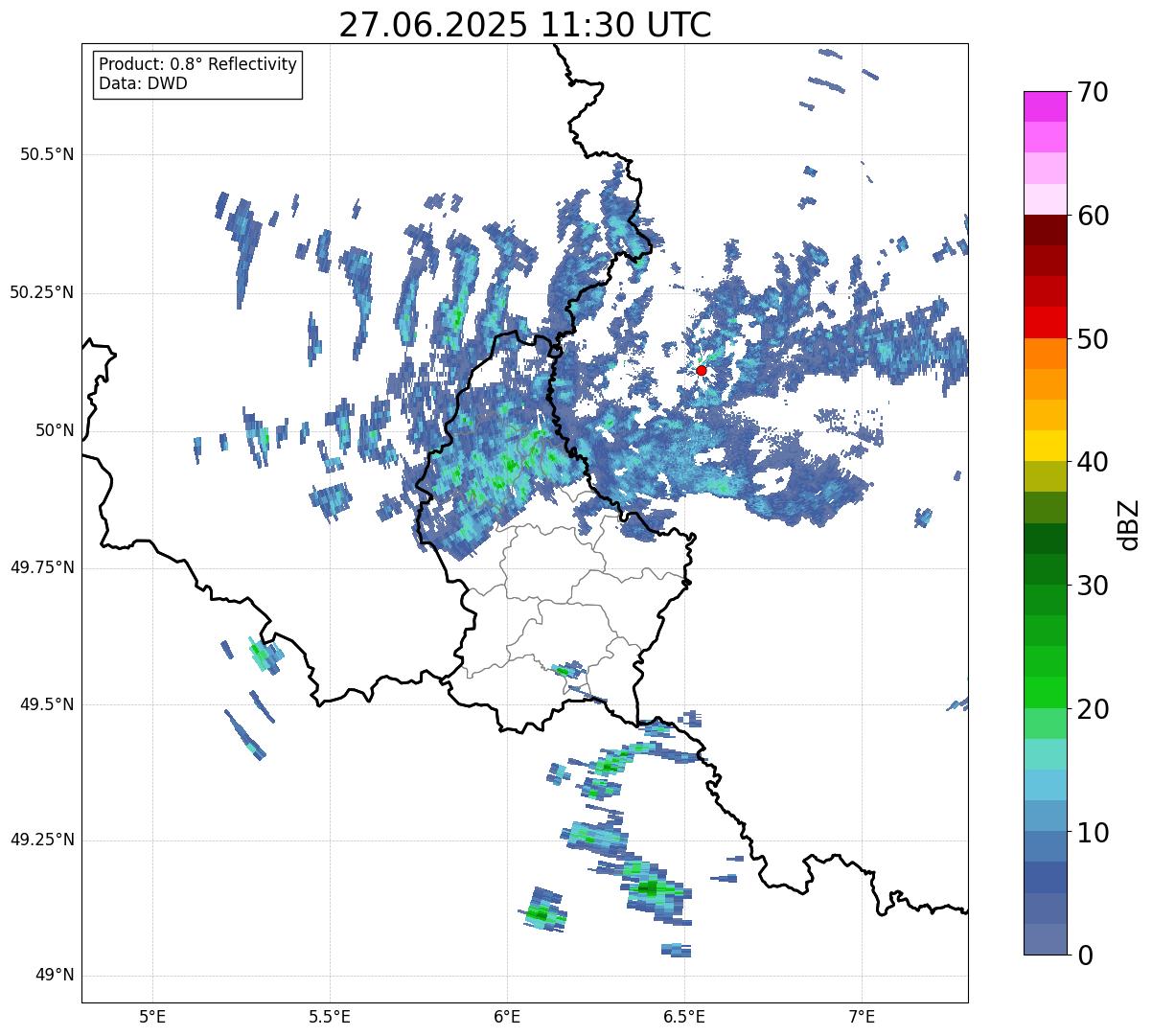The image size is (1152, 1036).
Task: Click the title "27.06.2025 11:30 UTC"
Action: pos(525,25)
